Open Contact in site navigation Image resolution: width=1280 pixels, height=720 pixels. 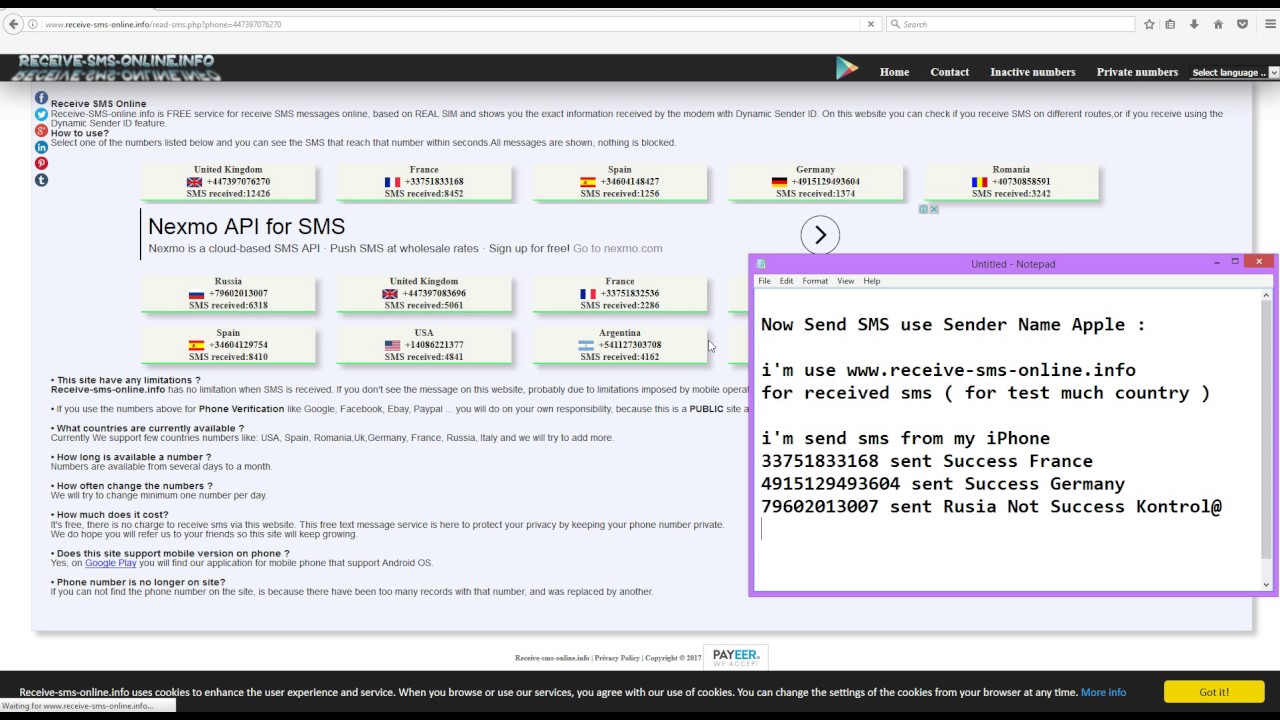point(949,72)
